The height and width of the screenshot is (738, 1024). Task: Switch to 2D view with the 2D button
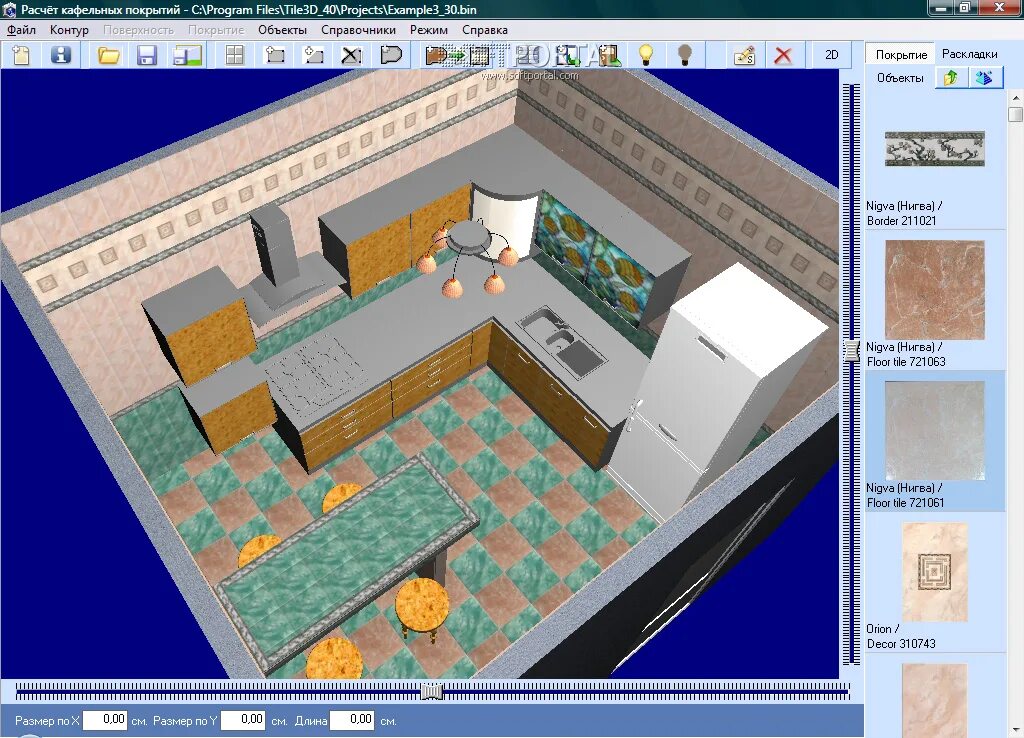click(831, 55)
